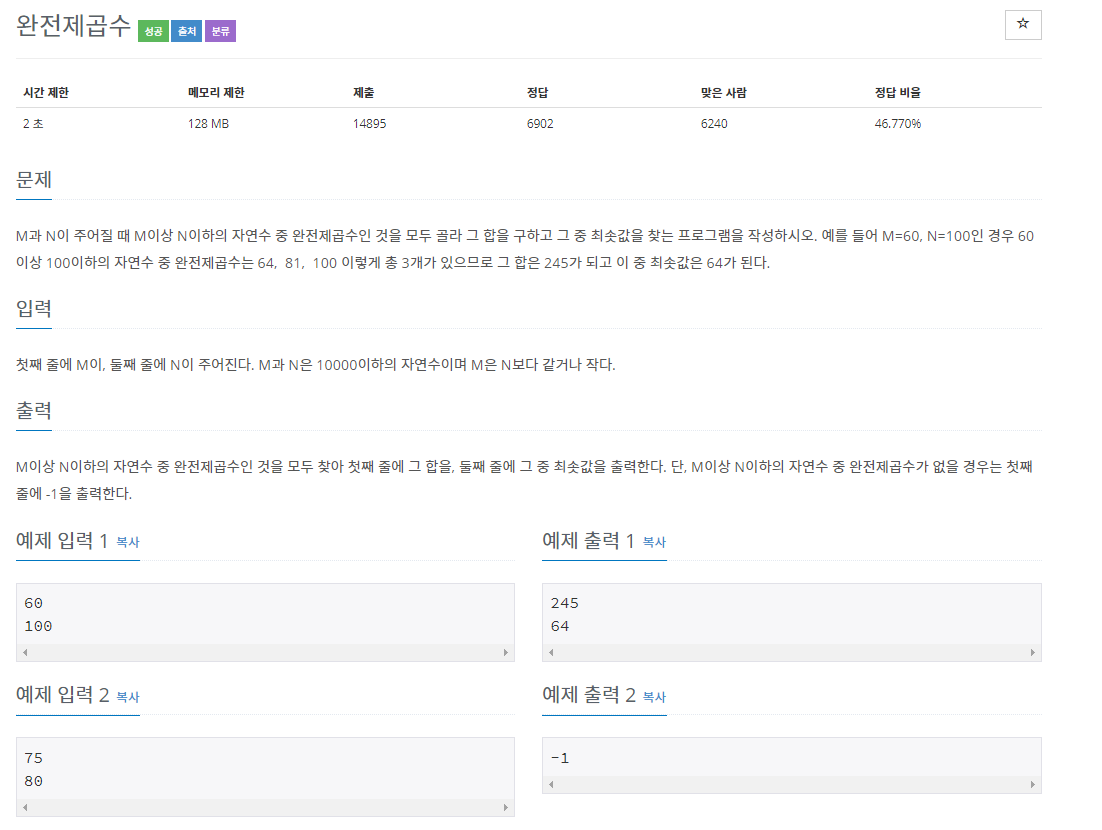Click the 시간 제한 column header
1102x830 pixels.
pos(46,93)
